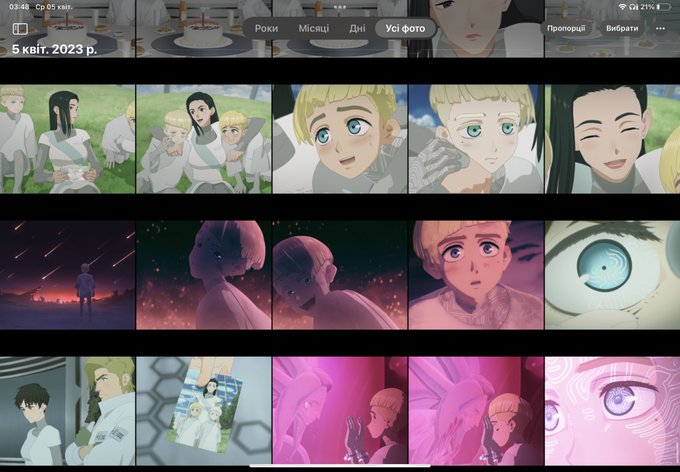Open photo of woman sitting on grass with children
The width and height of the screenshot is (680, 472).
click(x=67, y=139)
